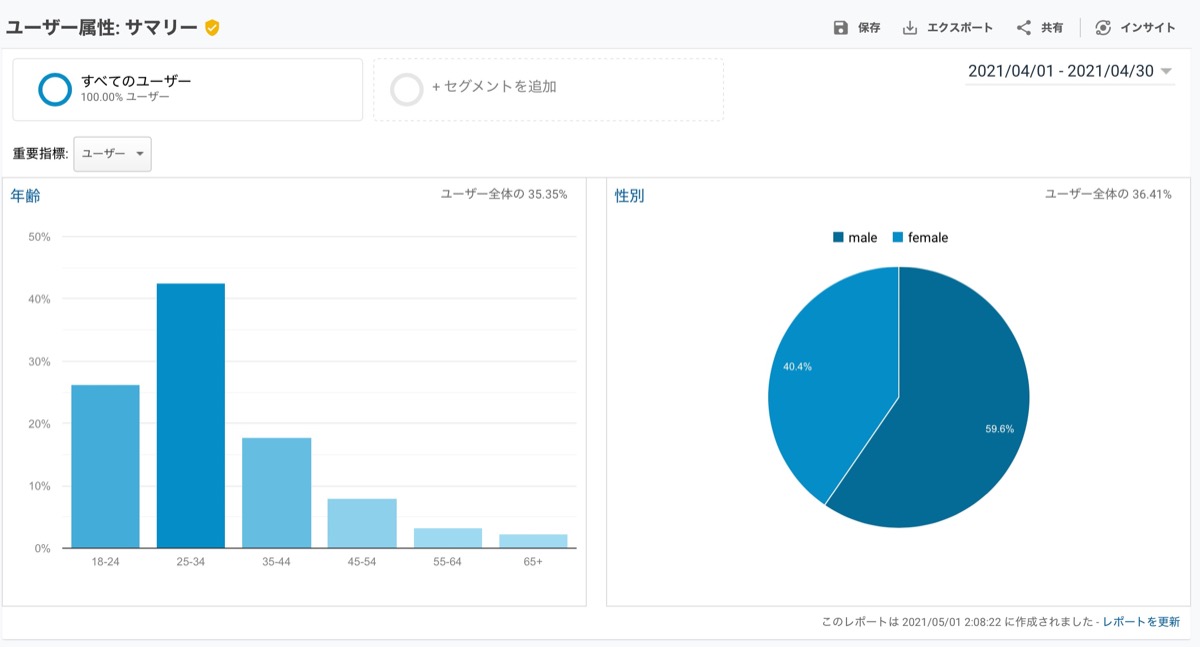Click the yellow verified shield icon
1200x647 pixels.
pyautogui.click(x=212, y=28)
